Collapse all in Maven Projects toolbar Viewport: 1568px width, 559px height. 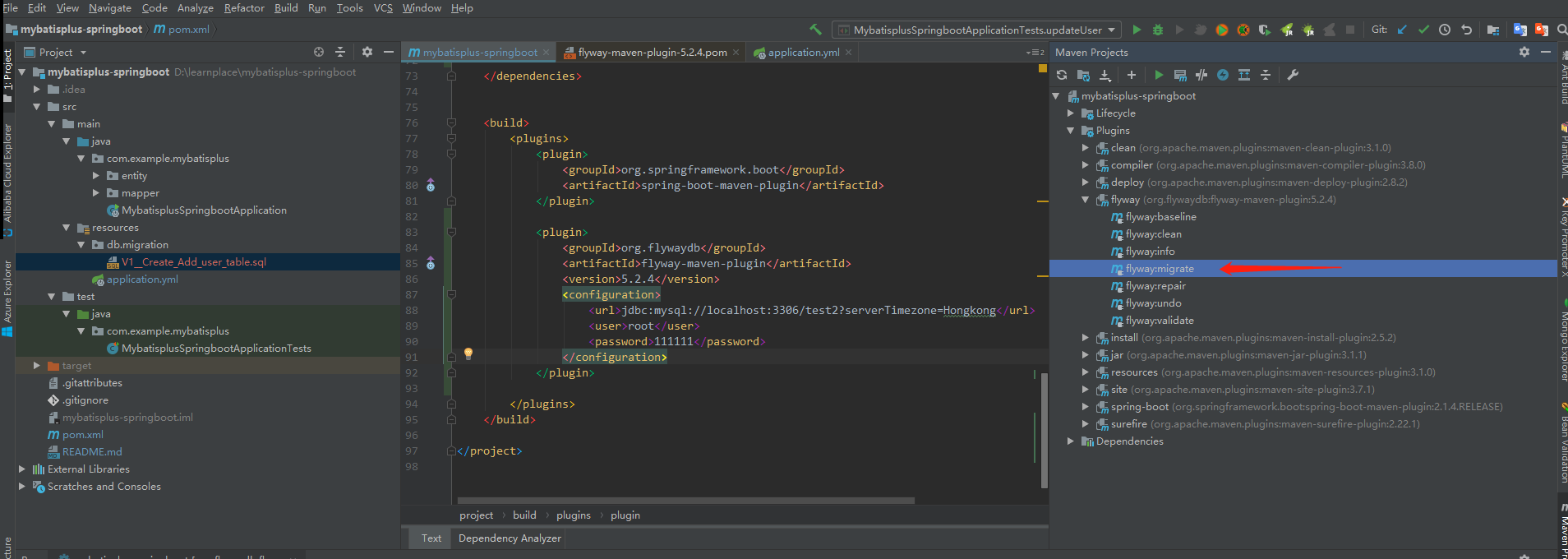(x=1266, y=75)
